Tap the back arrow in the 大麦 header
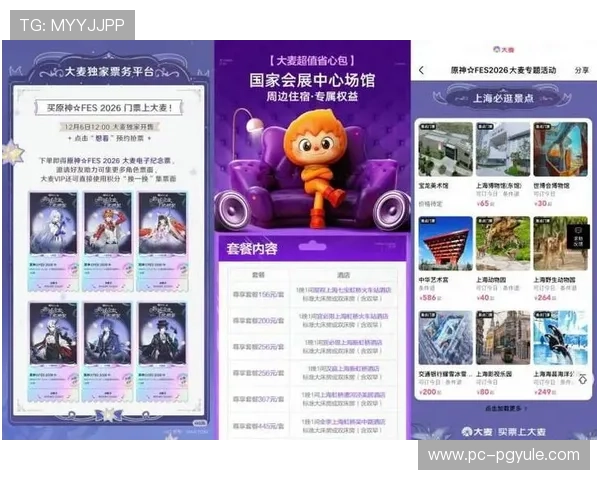Viewport: 600px width, 480px height. (x=421, y=70)
